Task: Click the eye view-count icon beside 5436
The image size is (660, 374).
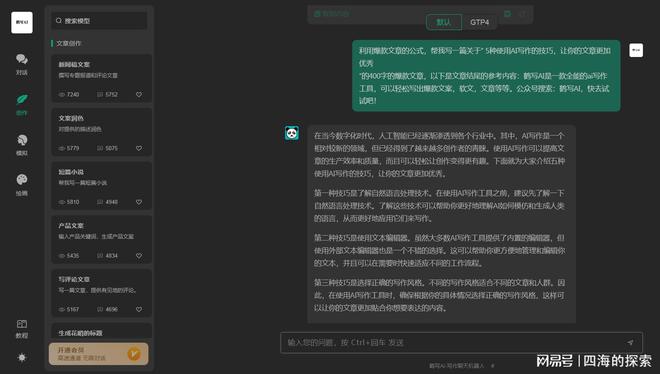Action: coord(62,256)
